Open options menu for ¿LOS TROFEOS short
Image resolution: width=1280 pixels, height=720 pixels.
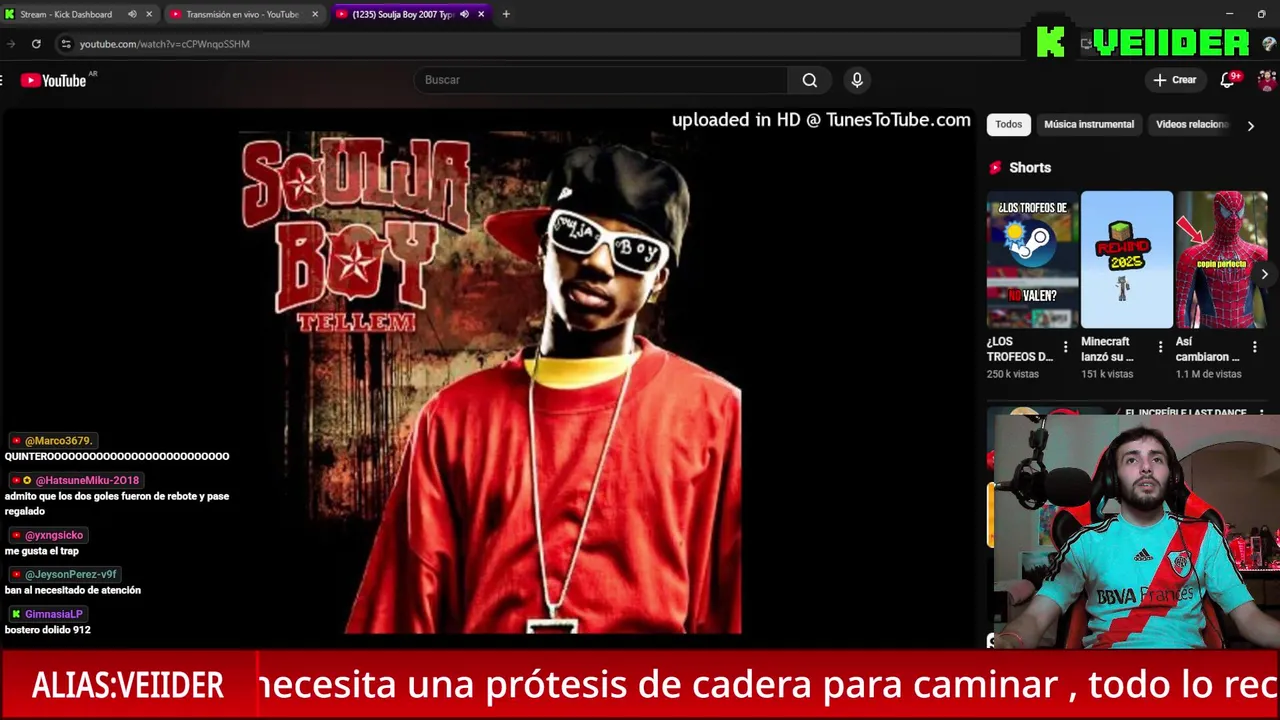(x=1065, y=347)
